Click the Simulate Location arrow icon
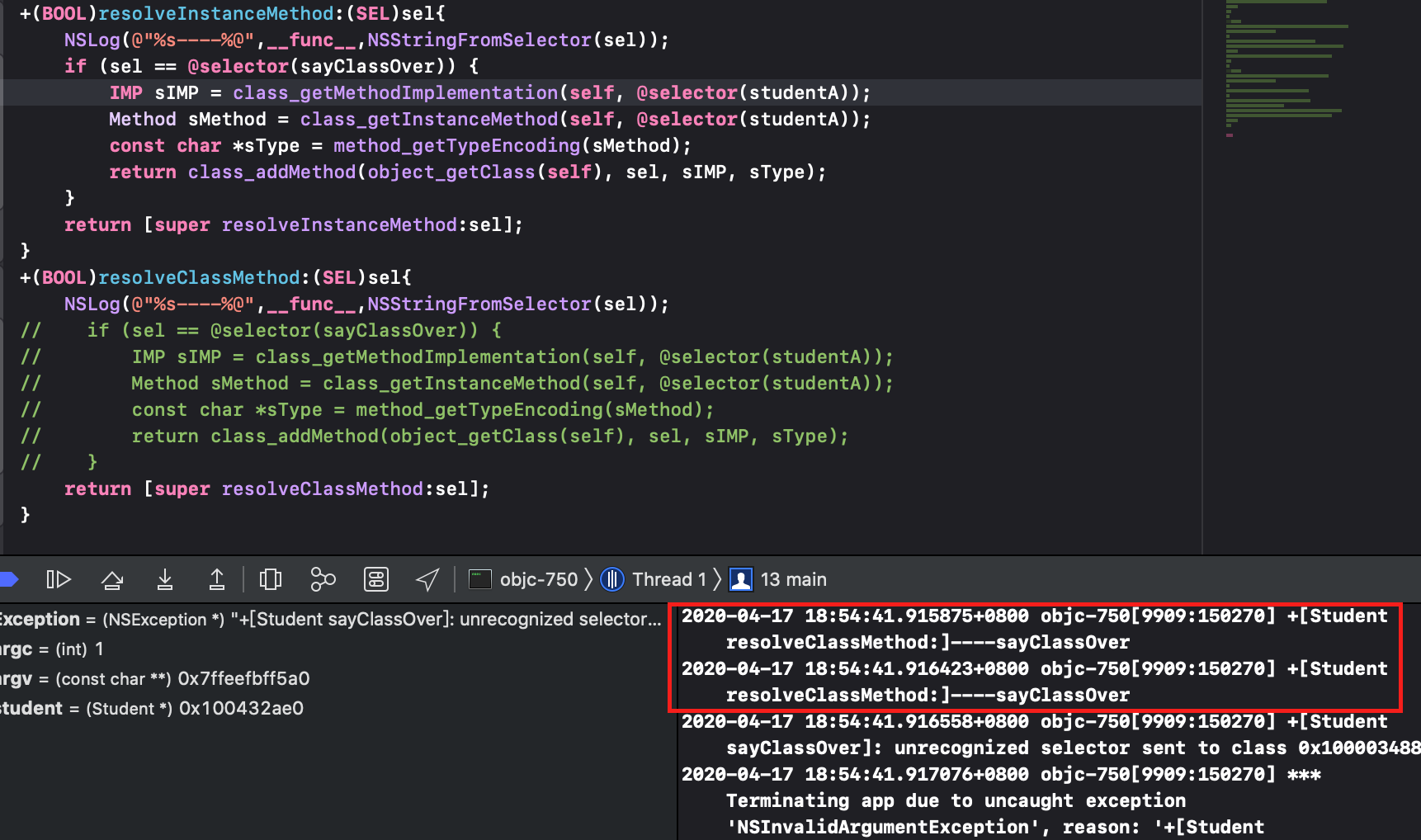The image size is (1421, 840). pyautogui.click(x=427, y=579)
